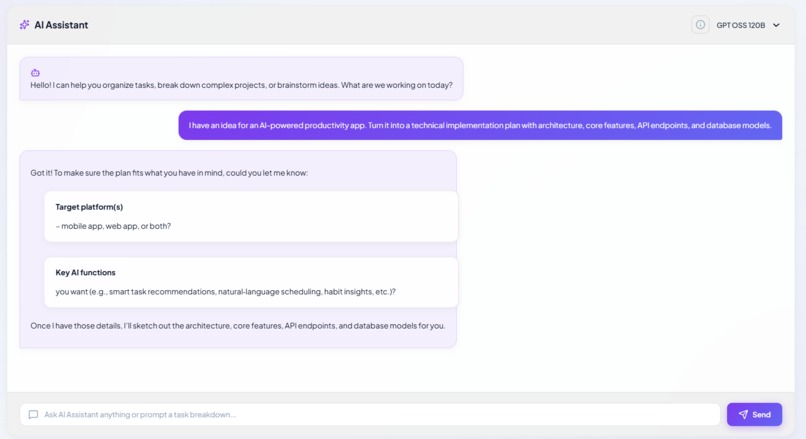806x439 pixels.
Task: Click 'Got it! To make sure the plan fits' text
Action: pyautogui.click(x=169, y=173)
